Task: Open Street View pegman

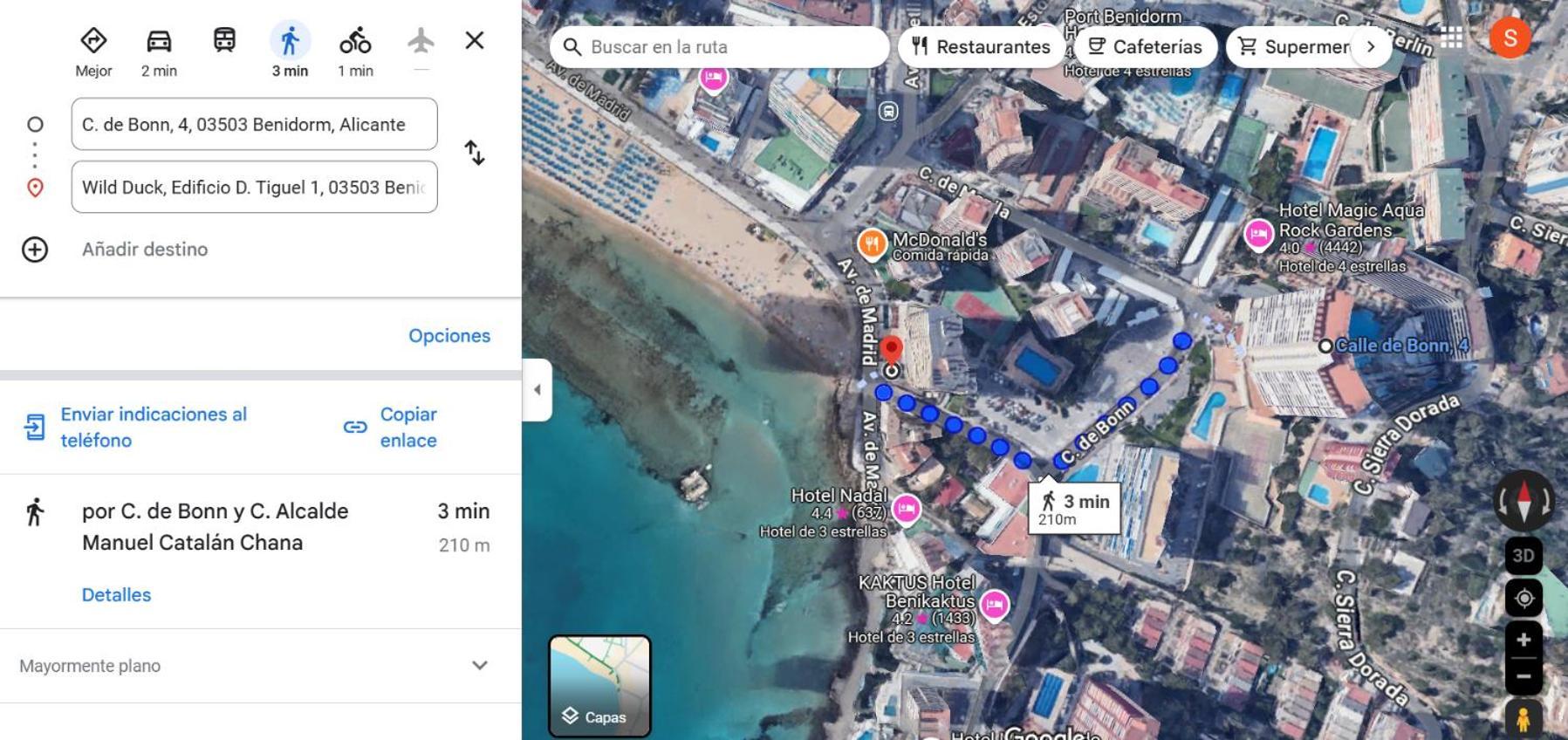Action: click(x=1523, y=720)
